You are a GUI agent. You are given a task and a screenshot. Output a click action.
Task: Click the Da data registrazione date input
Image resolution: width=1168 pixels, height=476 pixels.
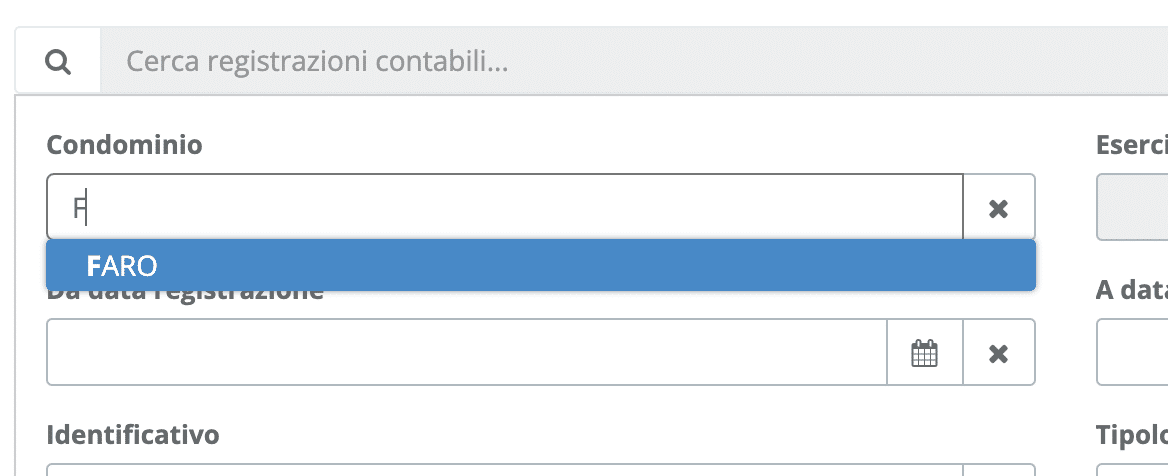[x=467, y=353]
